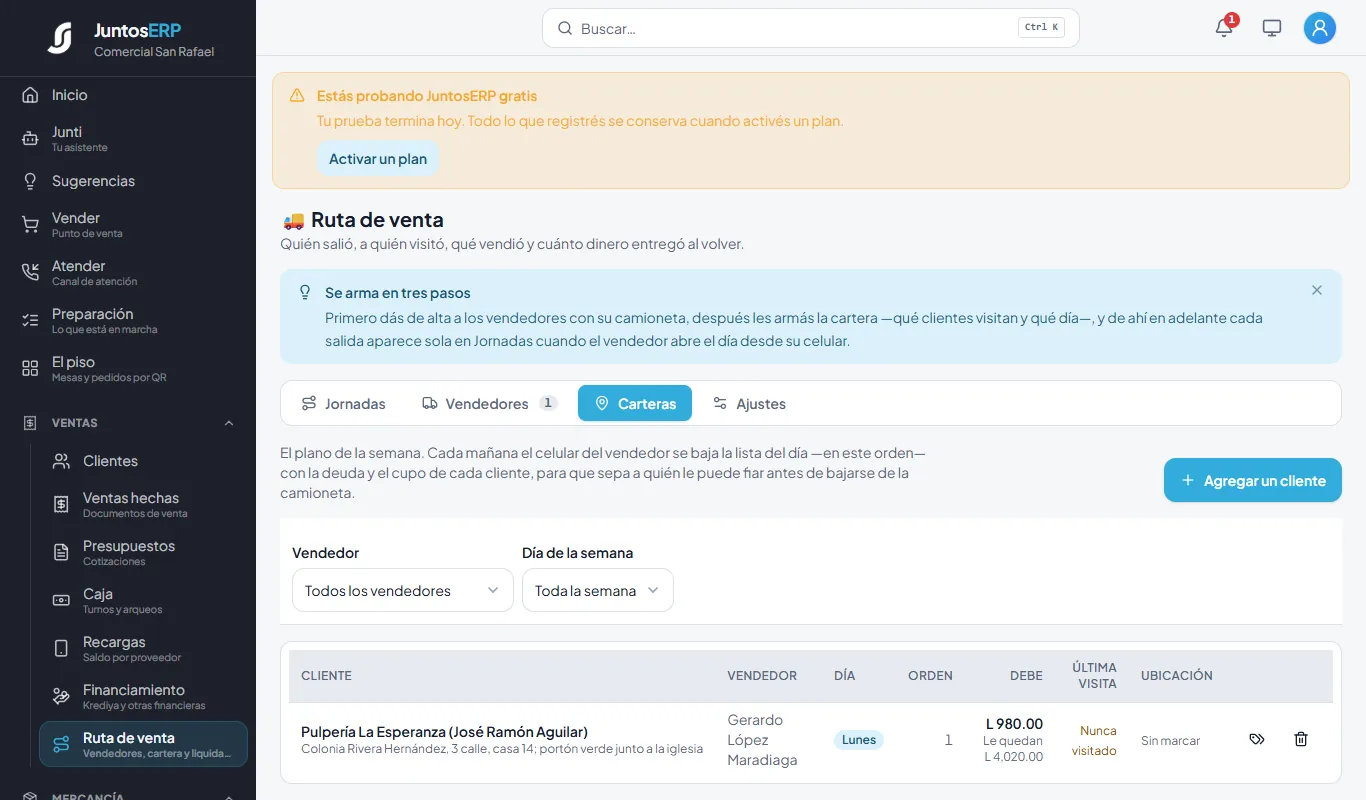
Task: Dismiss the three-step tip with X
Action: coord(1317,290)
